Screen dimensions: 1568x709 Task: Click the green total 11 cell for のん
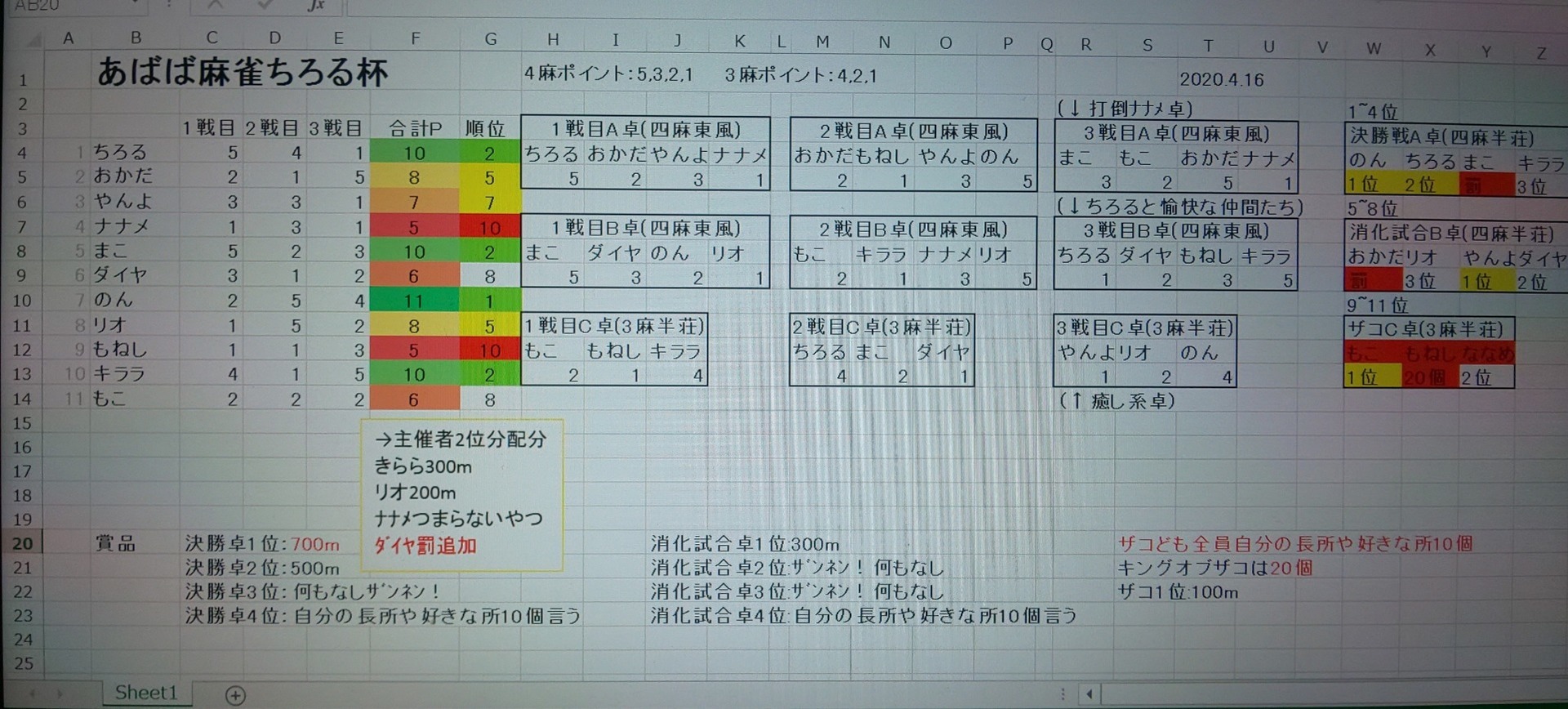pyautogui.click(x=415, y=301)
